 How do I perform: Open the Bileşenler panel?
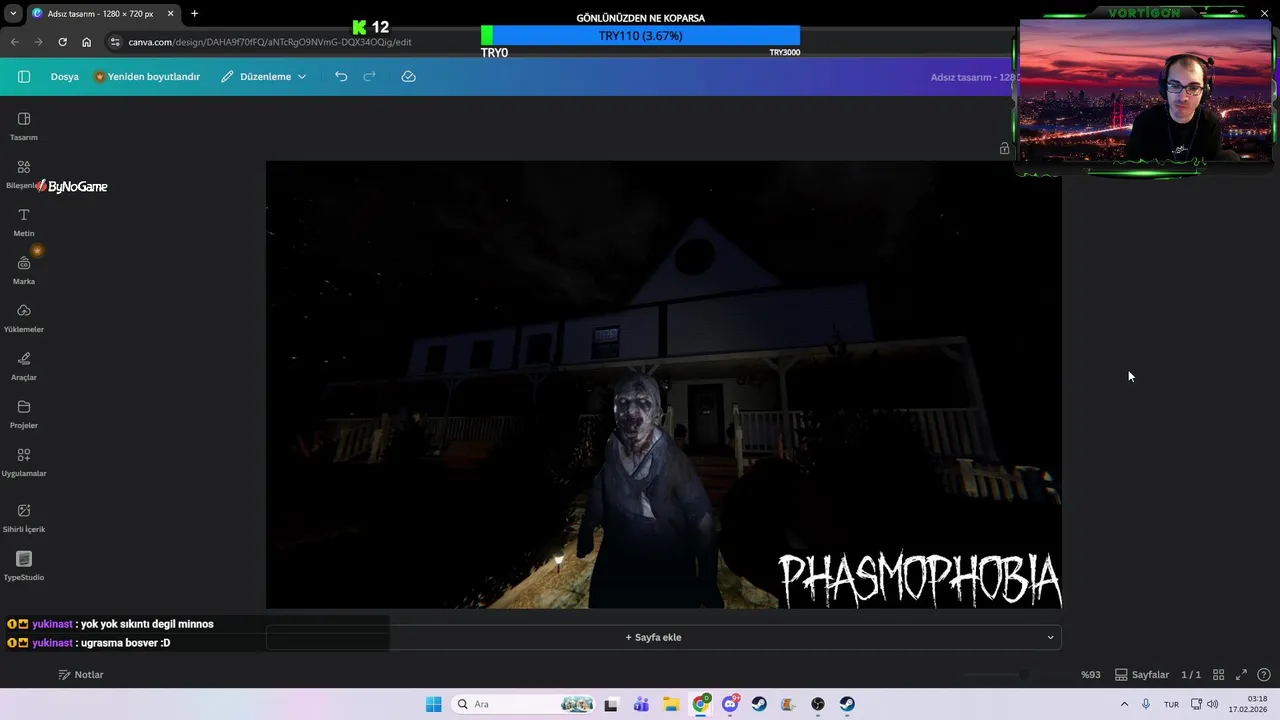(x=24, y=174)
